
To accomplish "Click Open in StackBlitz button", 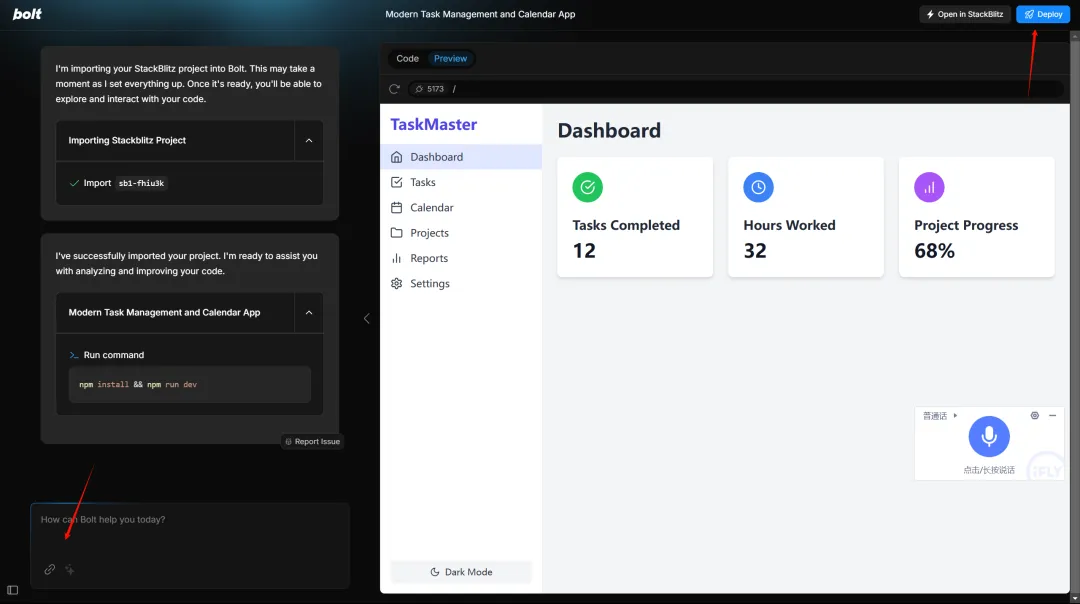I will click(x=964, y=14).
